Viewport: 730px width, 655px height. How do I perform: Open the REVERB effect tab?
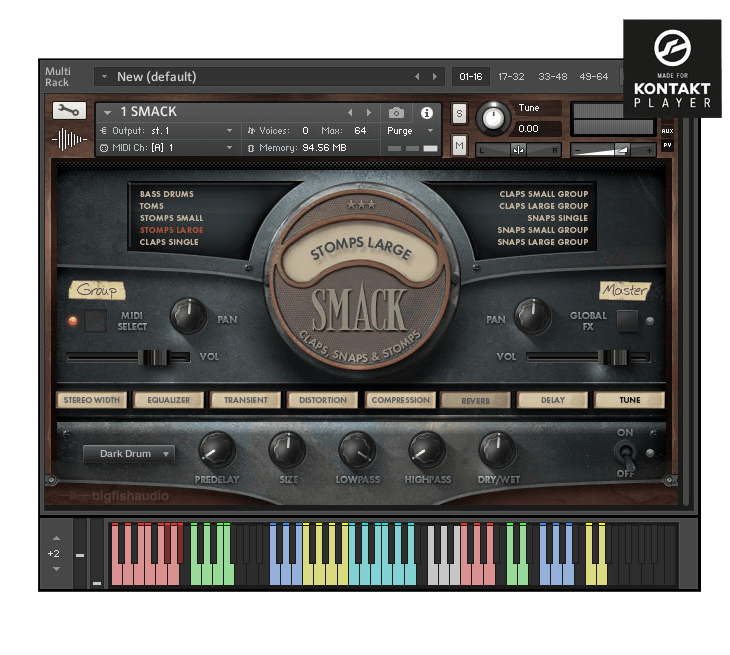point(475,400)
